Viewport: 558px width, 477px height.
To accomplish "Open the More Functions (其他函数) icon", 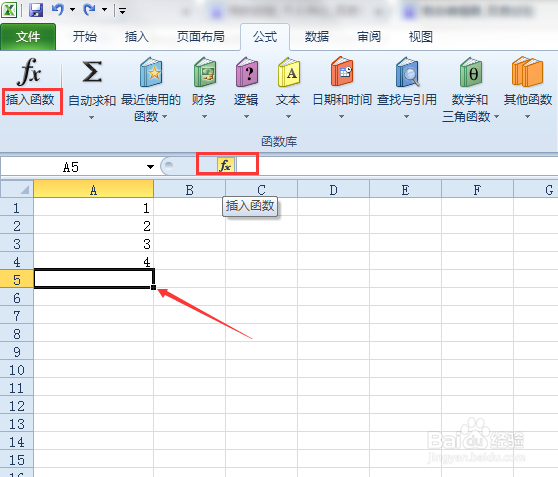I will 527,72.
